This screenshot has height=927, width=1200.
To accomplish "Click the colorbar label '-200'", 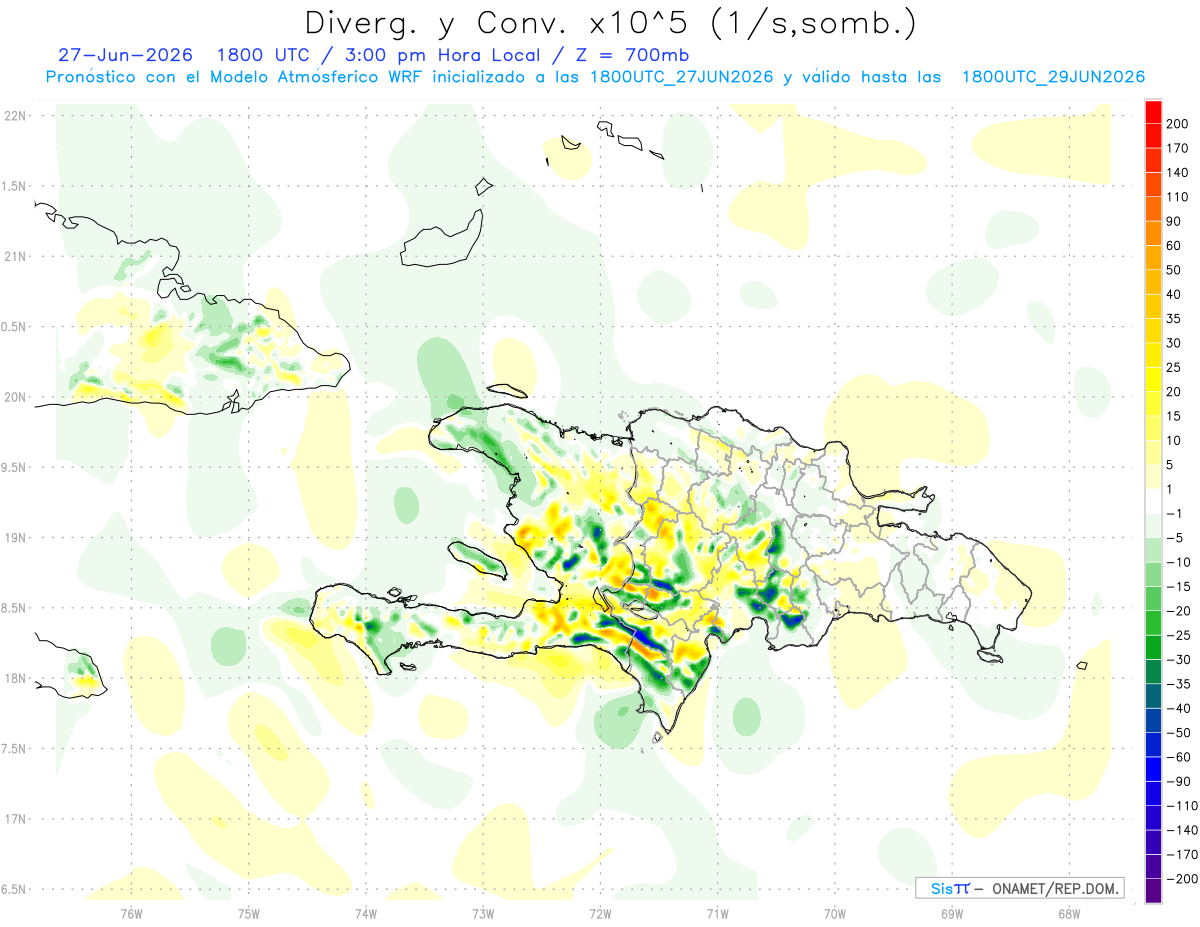I will click(1180, 879).
